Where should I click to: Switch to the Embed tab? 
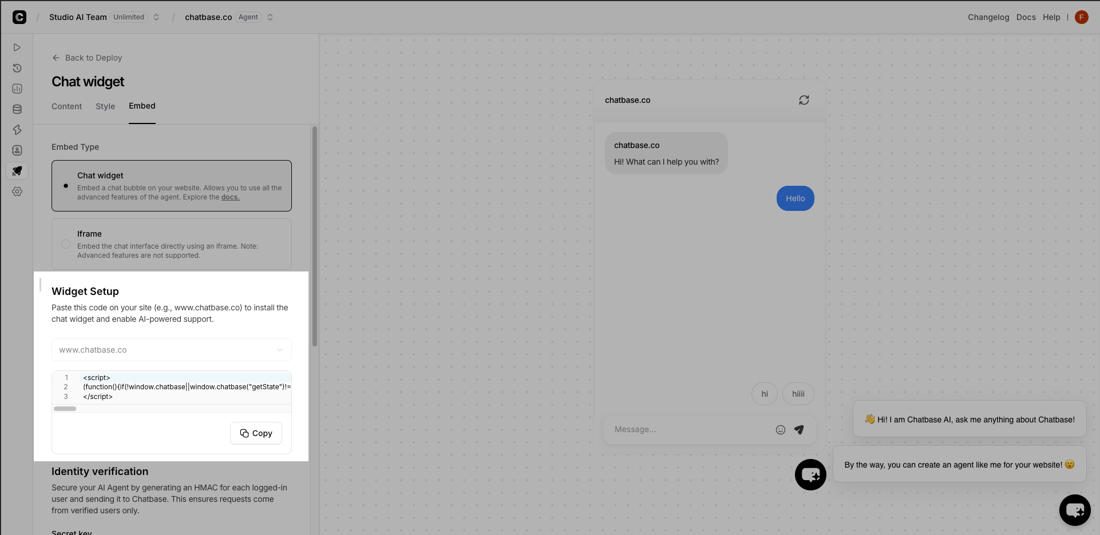point(142,106)
